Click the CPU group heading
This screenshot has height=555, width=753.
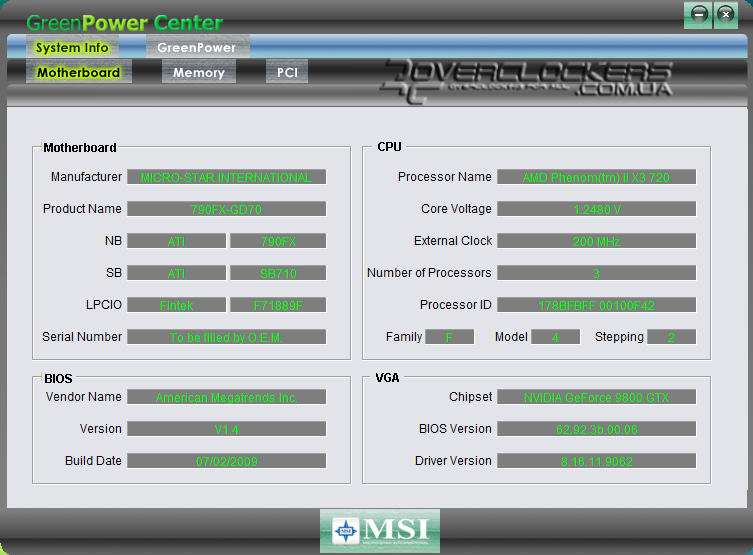pos(389,146)
